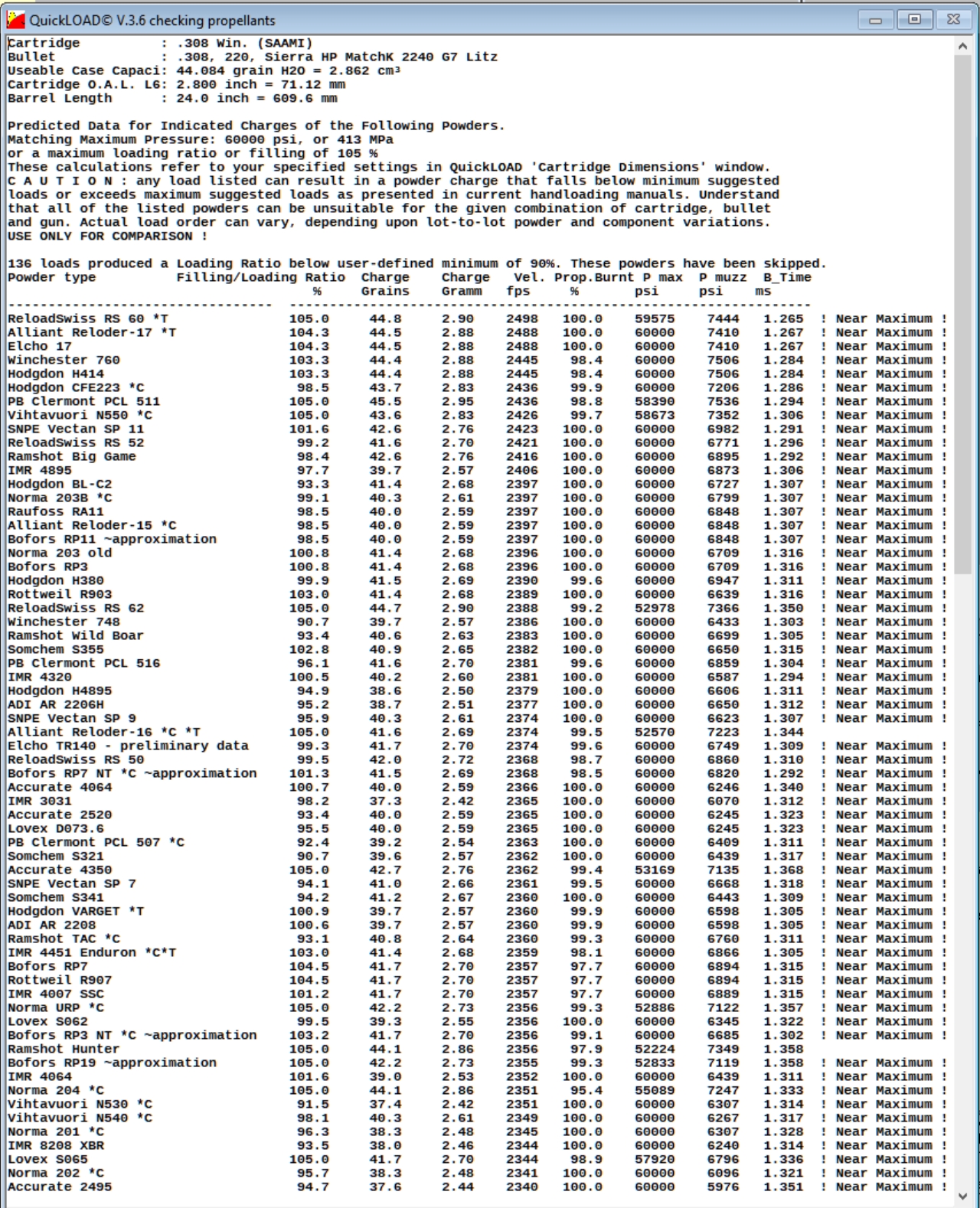Click Hodgdon H380 powder name
This screenshot has height=1208, width=980.
coord(55,581)
